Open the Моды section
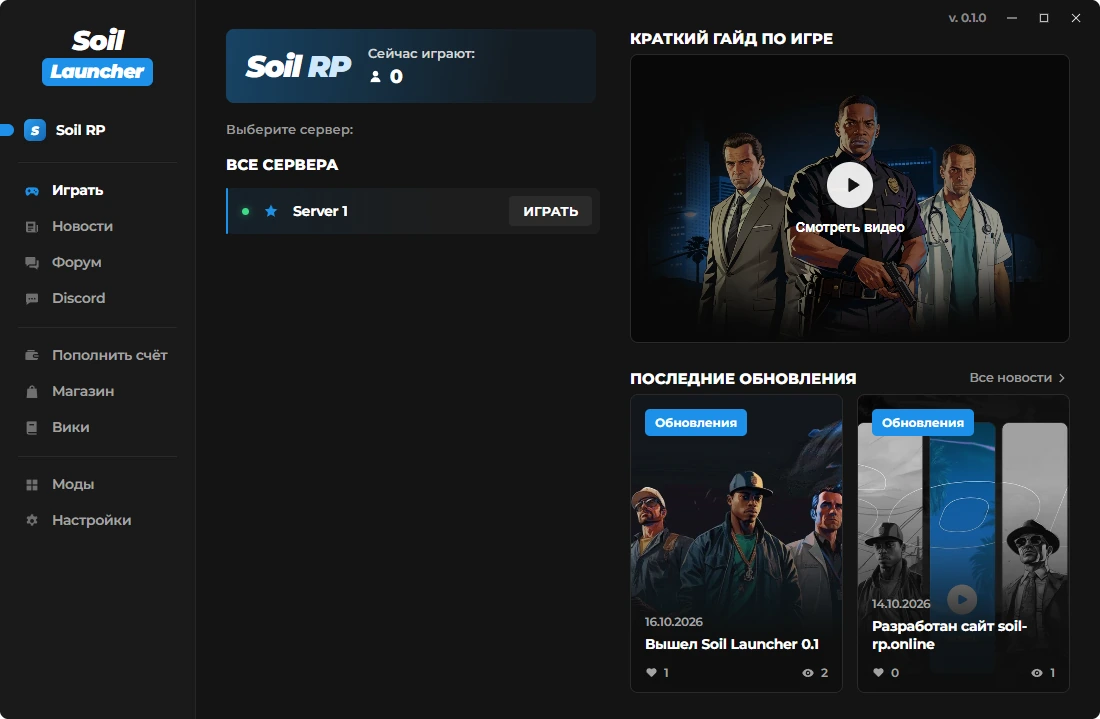 point(73,485)
